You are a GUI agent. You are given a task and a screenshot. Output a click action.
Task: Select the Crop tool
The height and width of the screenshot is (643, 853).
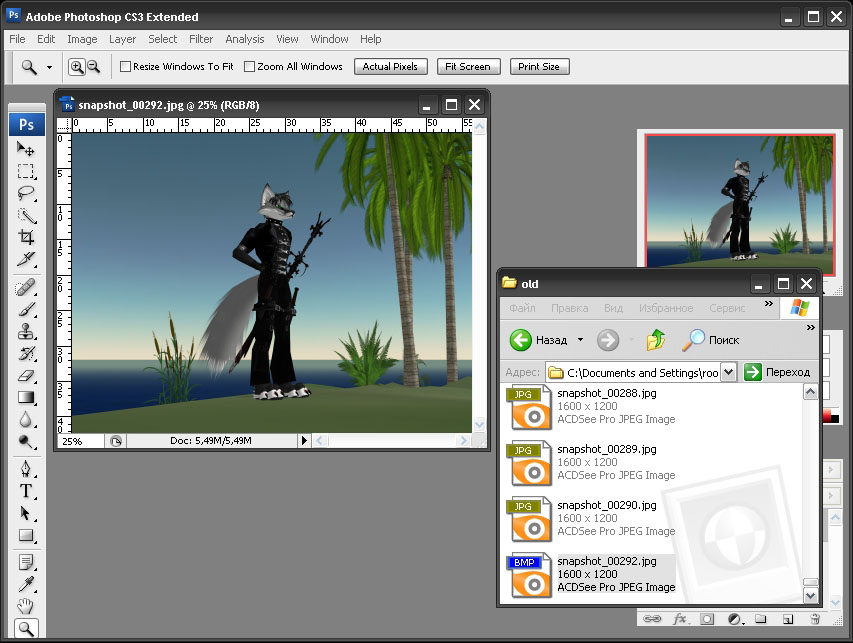click(26, 238)
